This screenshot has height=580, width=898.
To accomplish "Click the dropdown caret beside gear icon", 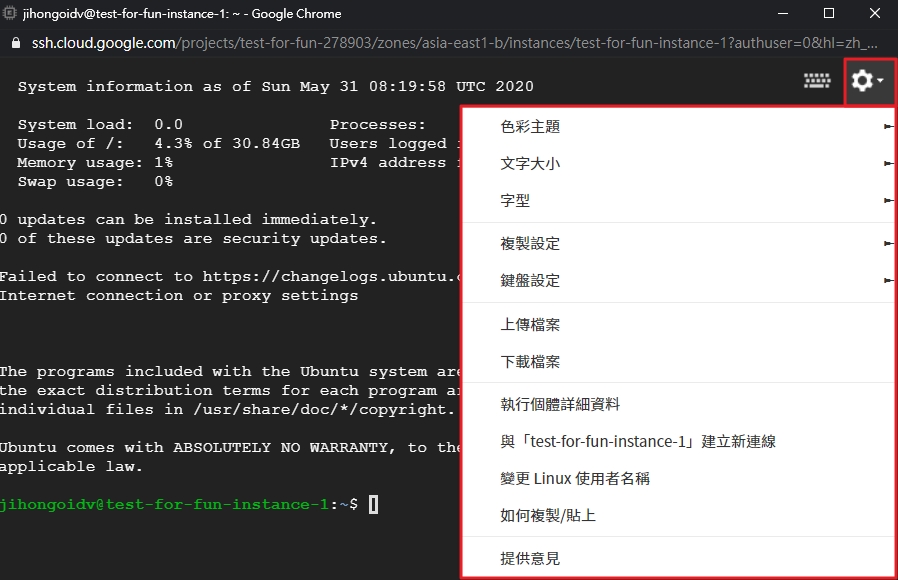I will 880,81.
